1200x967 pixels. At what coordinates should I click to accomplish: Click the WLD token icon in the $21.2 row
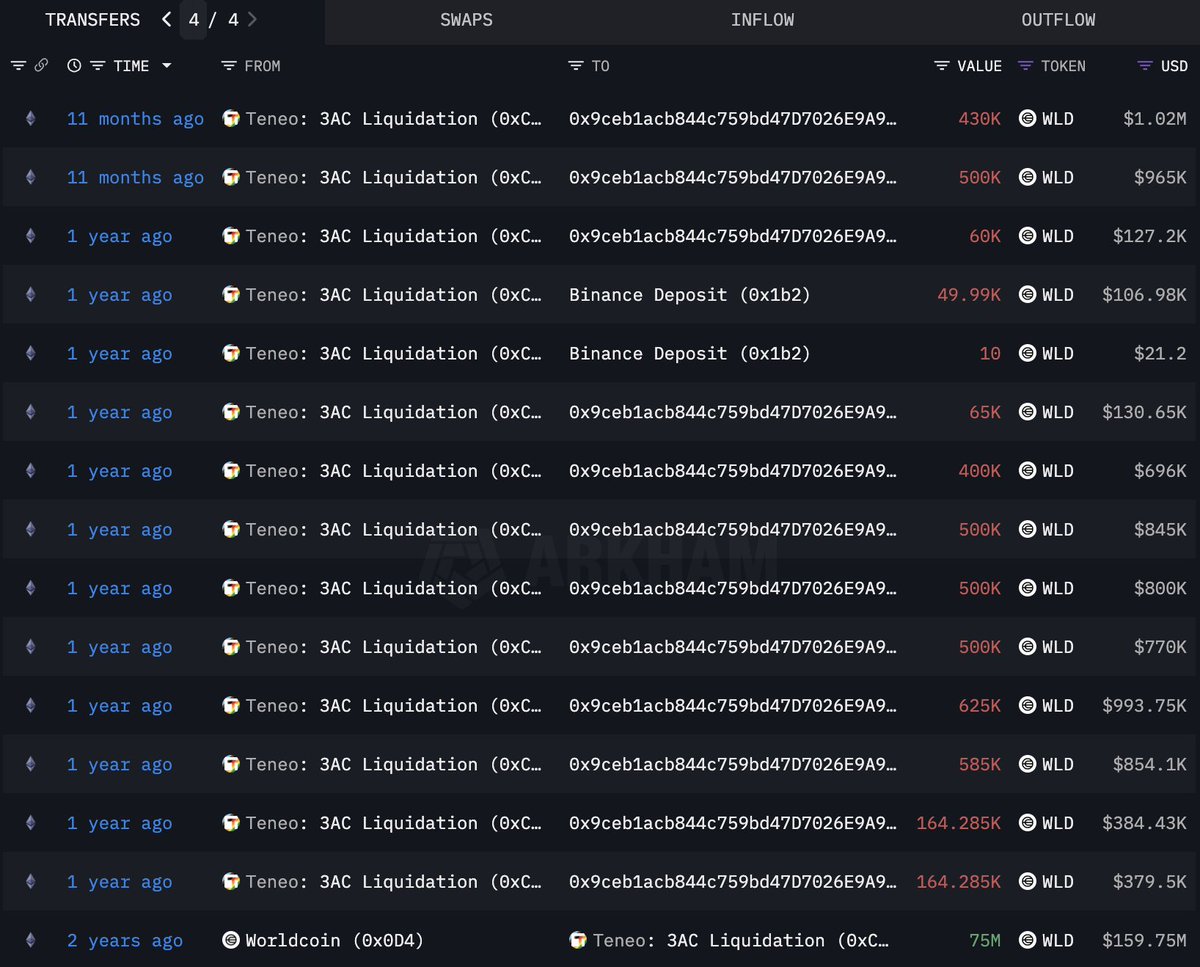pos(1027,354)
